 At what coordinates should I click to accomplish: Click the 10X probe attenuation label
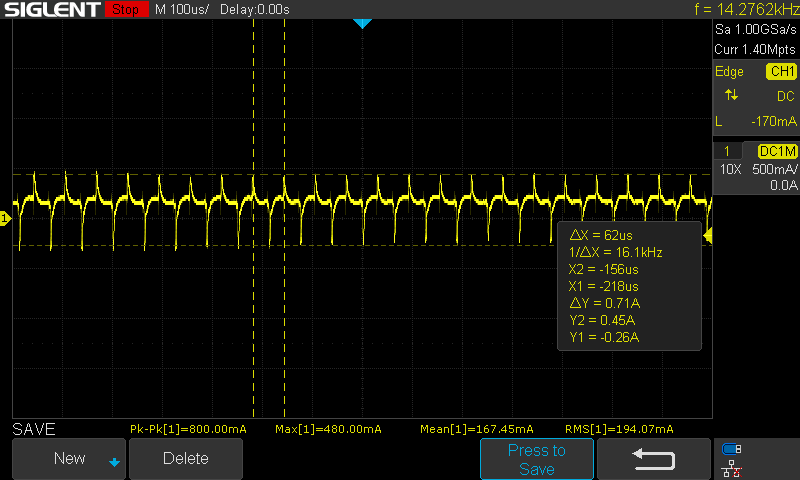tap(730, 169)
